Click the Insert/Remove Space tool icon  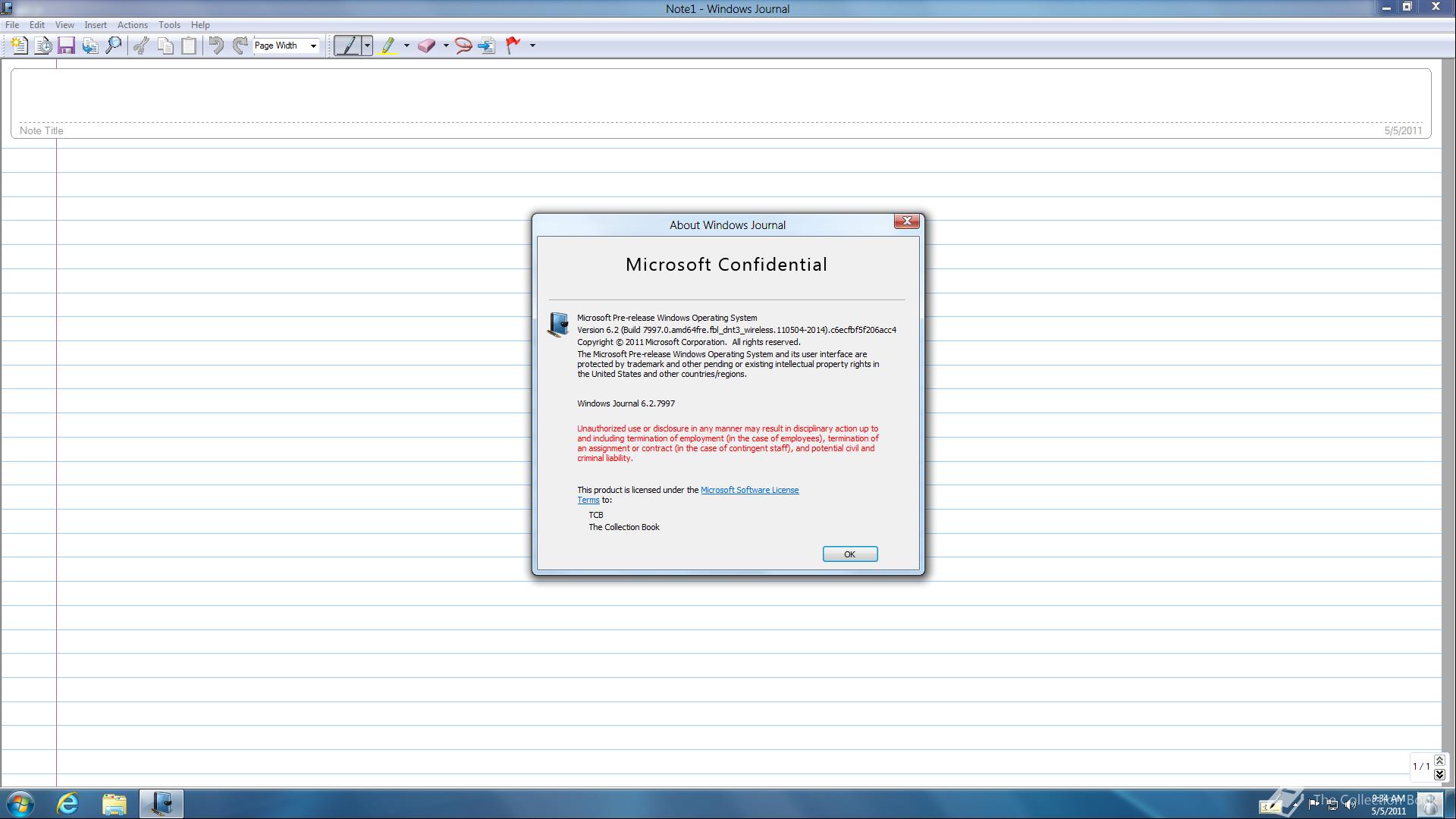pyautogui.click(x=487, y=45)
